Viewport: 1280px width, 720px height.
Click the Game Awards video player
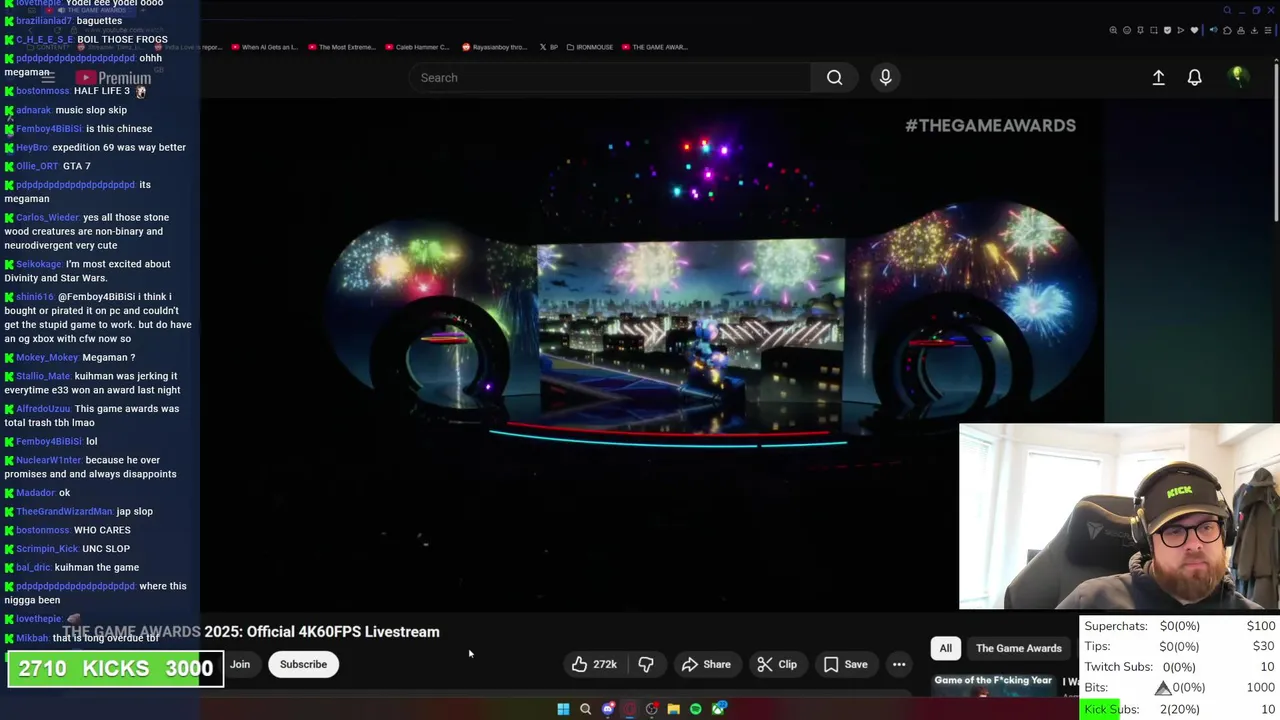(652, 355)
